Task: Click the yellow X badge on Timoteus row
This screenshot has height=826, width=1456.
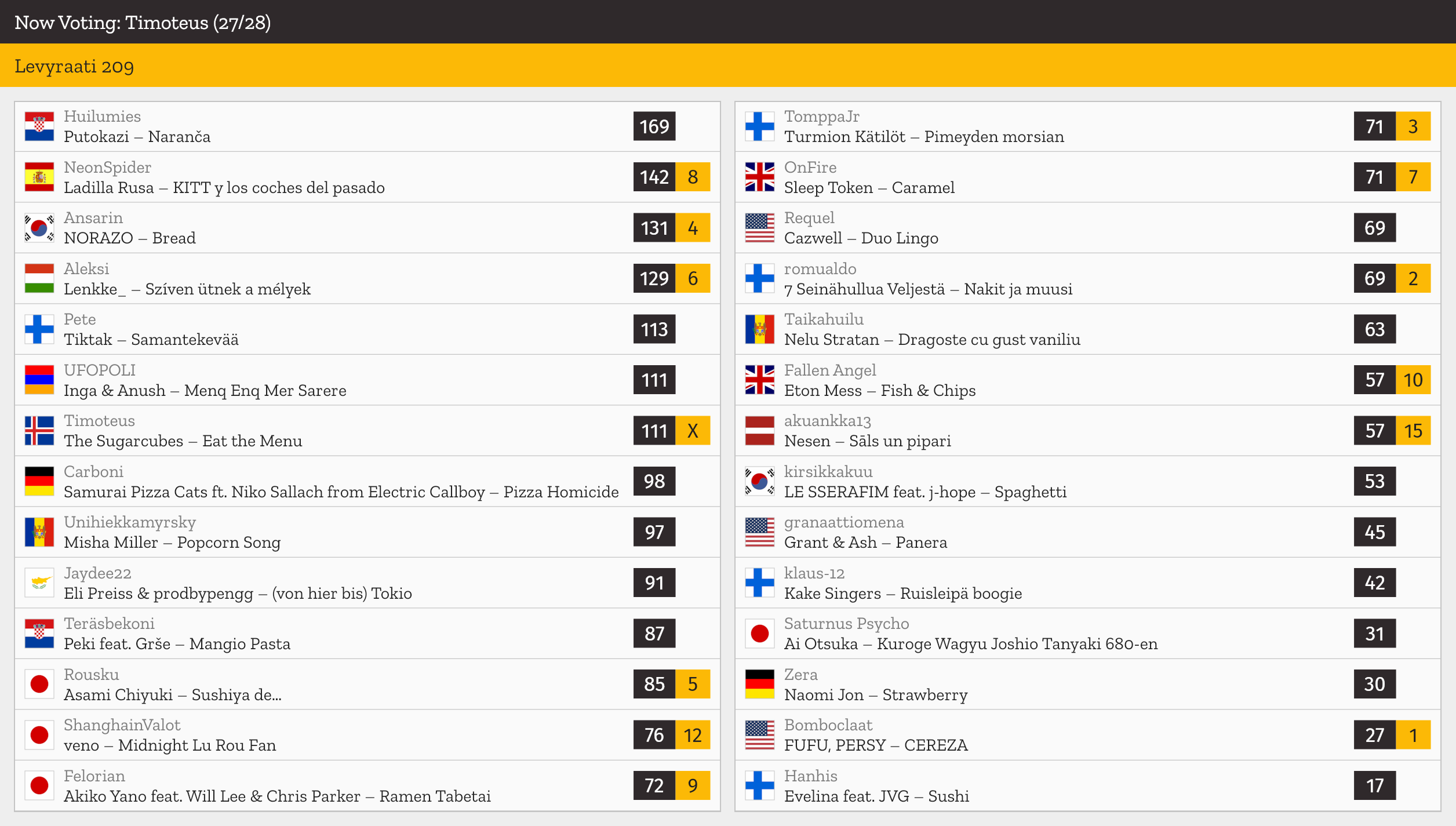Action: [693, 431]
